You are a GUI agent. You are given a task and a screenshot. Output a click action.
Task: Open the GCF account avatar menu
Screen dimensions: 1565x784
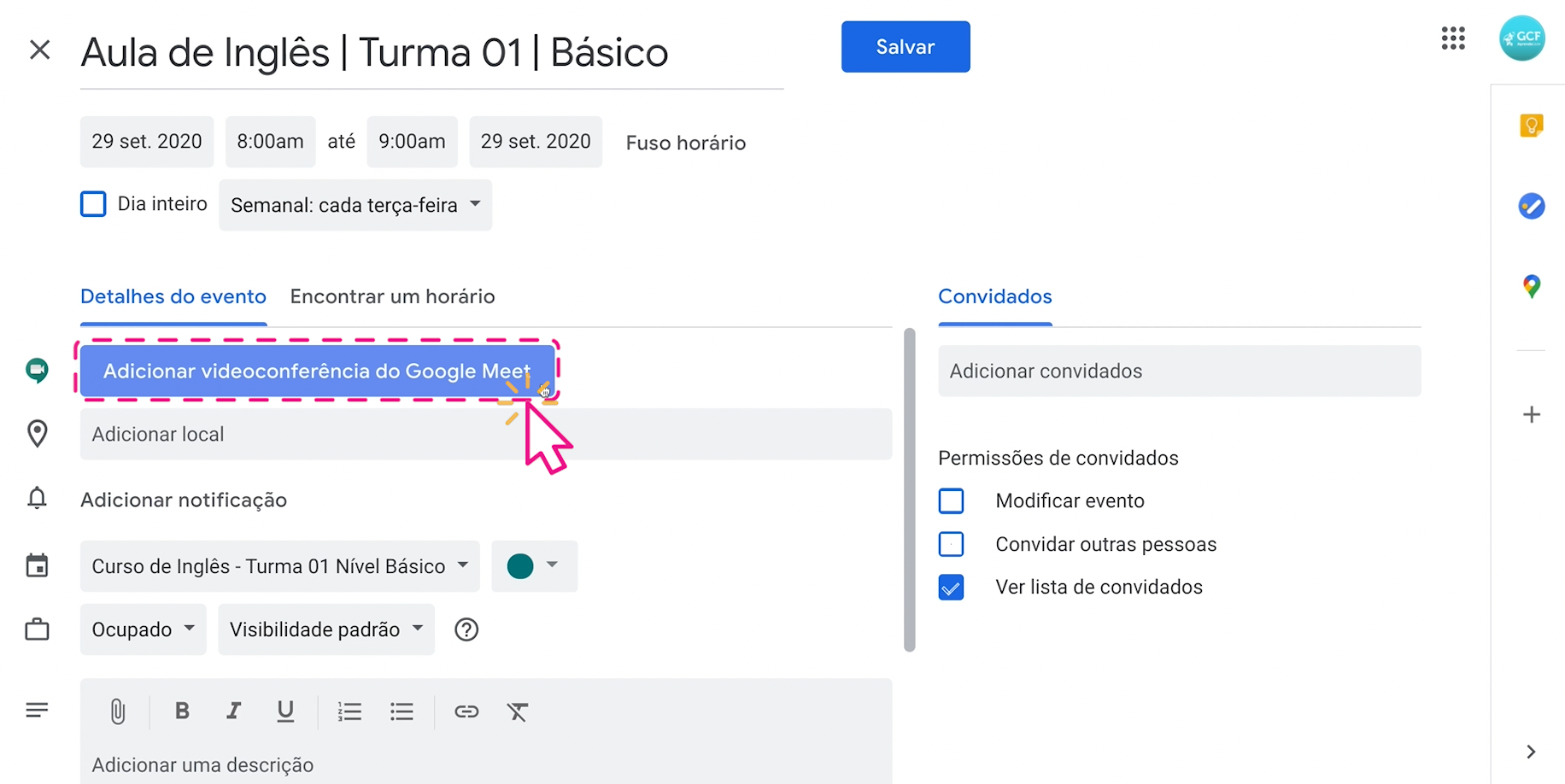(x=1521, y=38)
